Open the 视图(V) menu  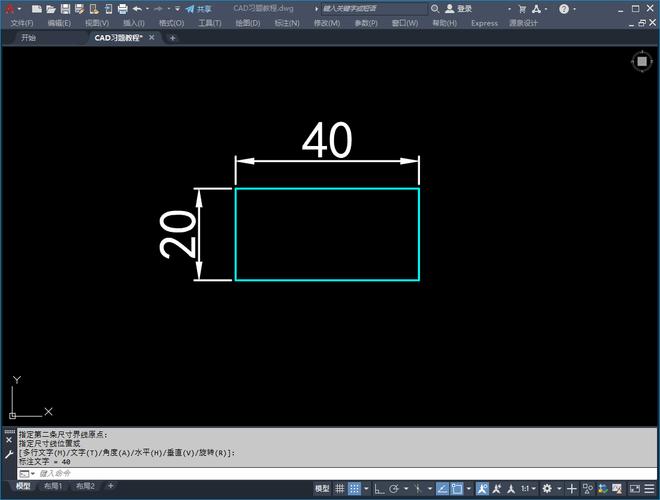tap(97, 23)
